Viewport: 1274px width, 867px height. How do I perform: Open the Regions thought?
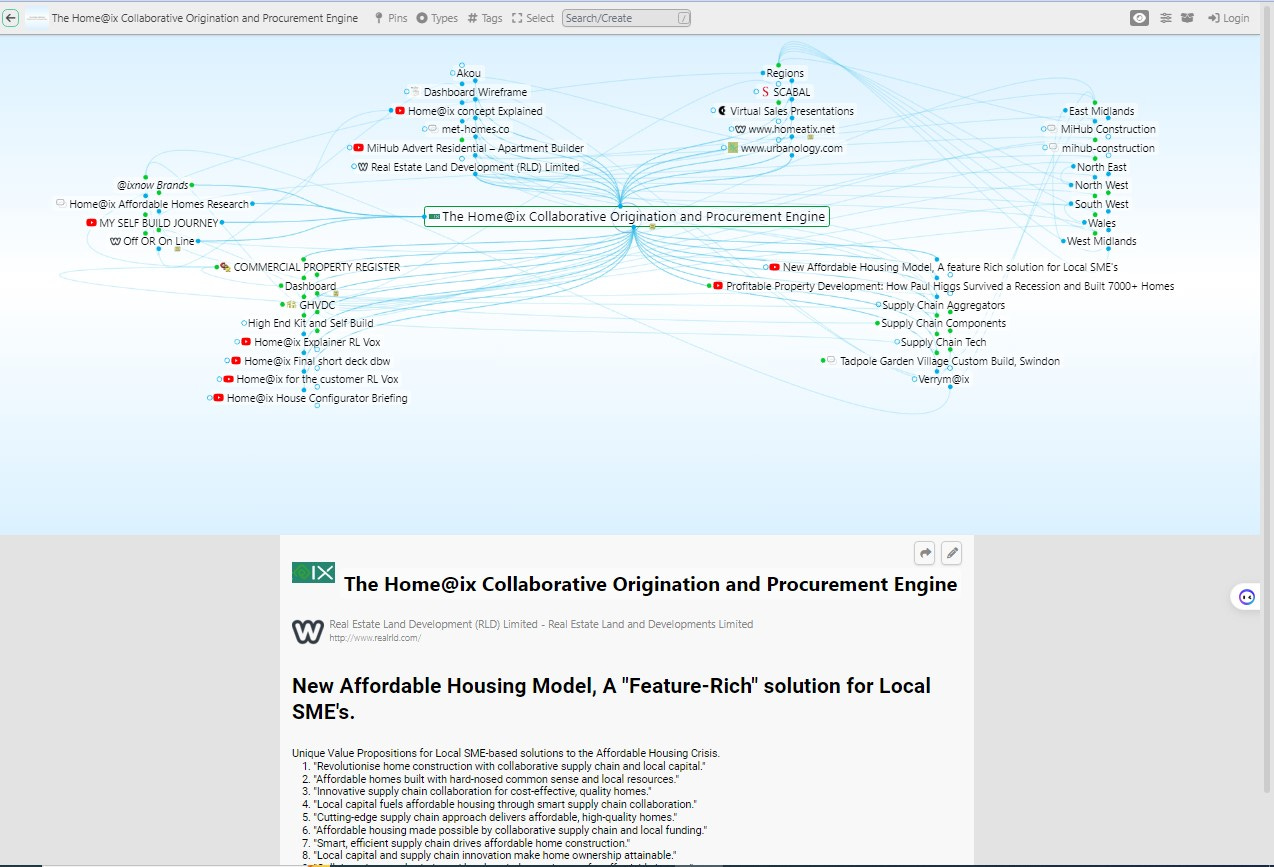pos(785,73)
